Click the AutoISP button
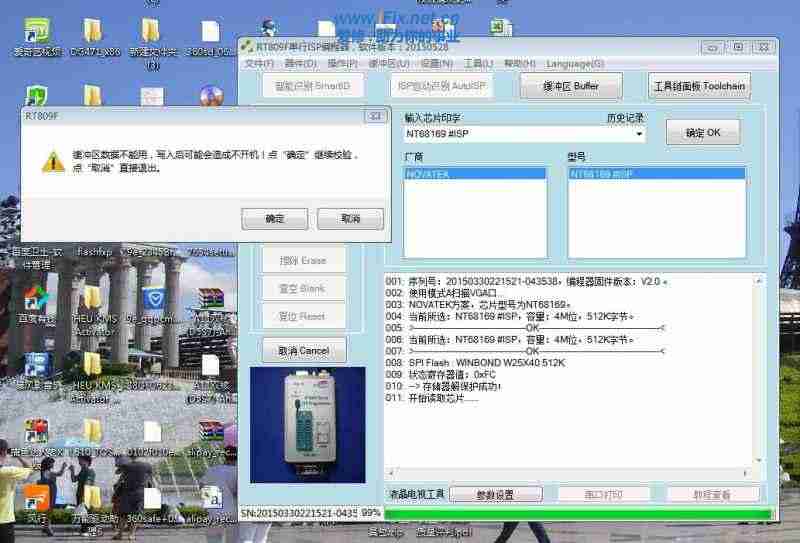The width and height of the screenshot is (800, 543). tap(441, 86)
